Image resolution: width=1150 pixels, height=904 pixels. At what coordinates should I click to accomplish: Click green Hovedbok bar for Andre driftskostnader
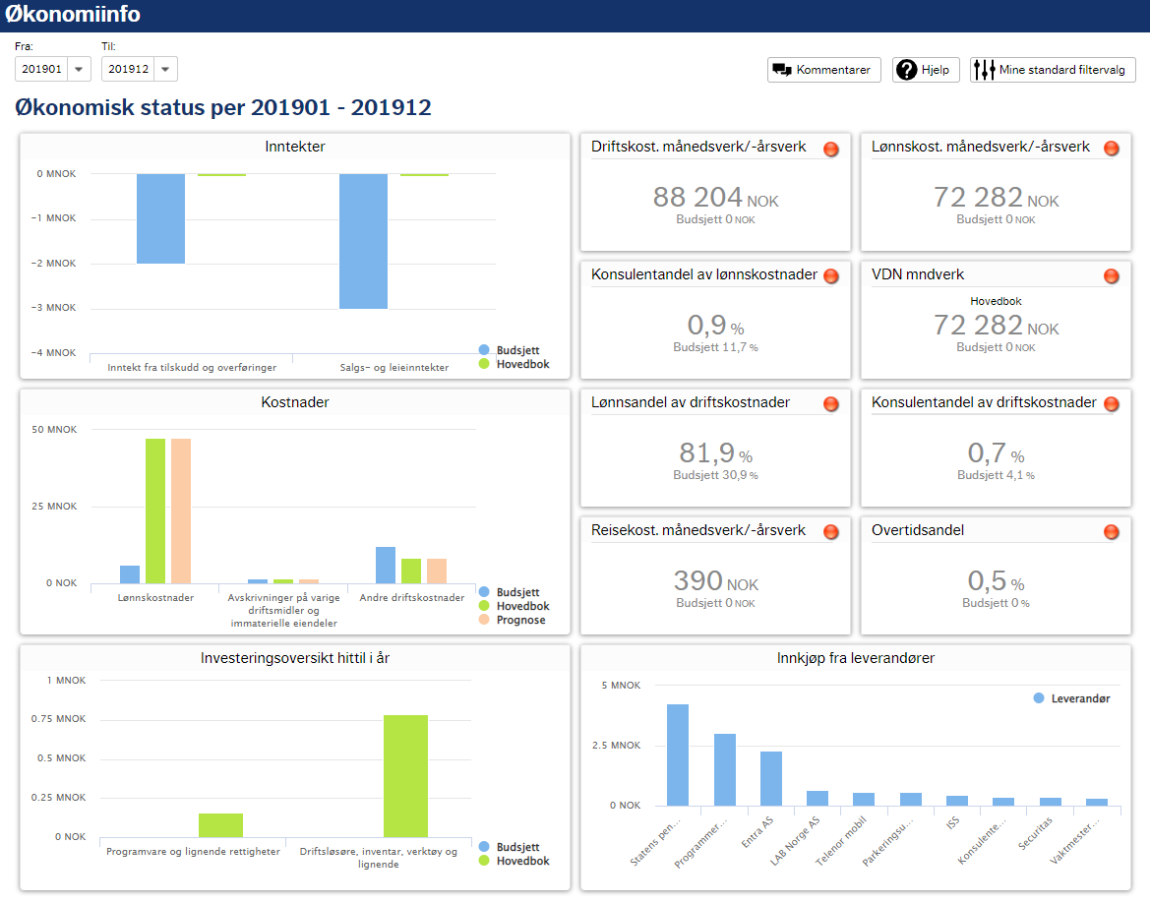coord(411,571)
